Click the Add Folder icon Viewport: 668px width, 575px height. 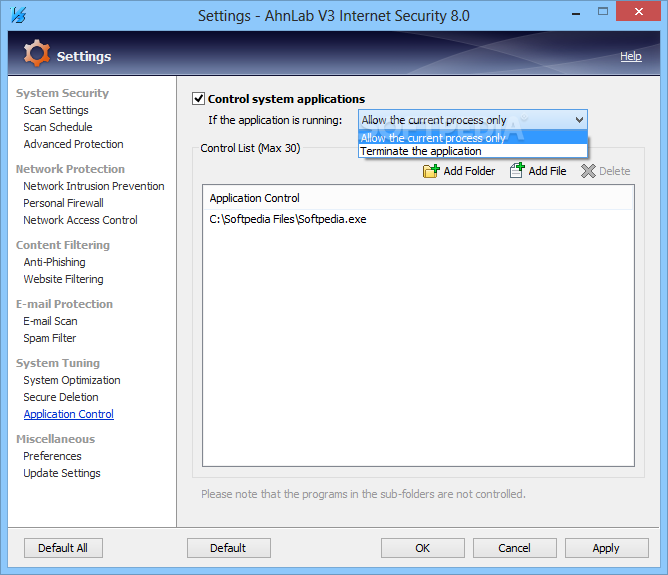tap(431, 171)
